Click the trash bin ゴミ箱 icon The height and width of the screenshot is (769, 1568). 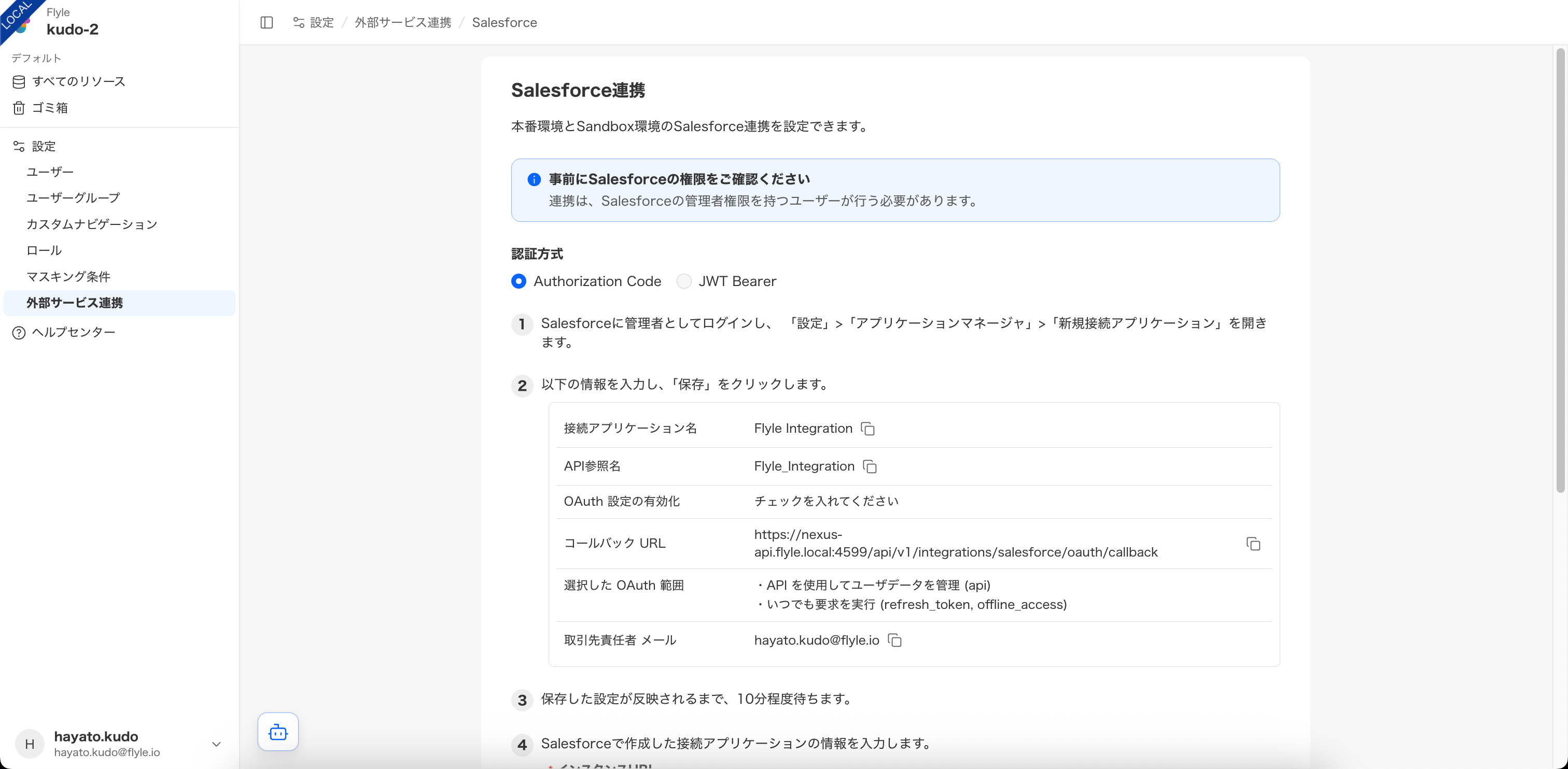[19, 108]
